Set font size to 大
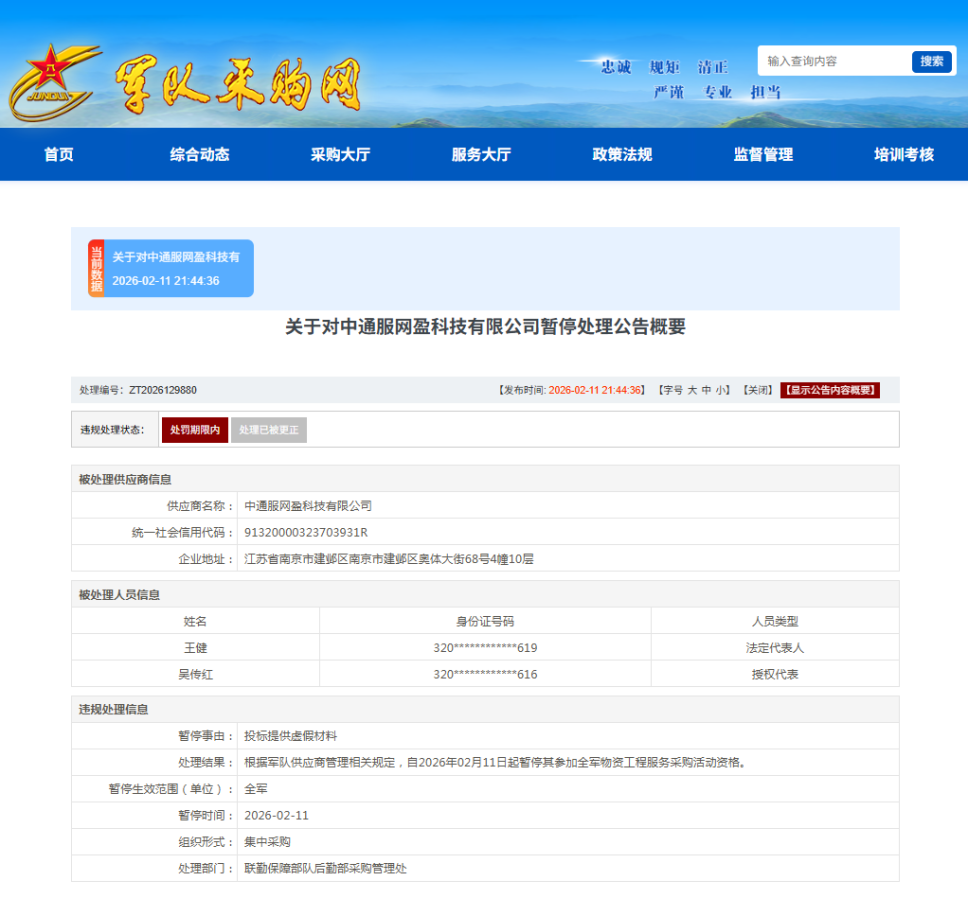Viewport: 968px width, 917px height. 692,390
